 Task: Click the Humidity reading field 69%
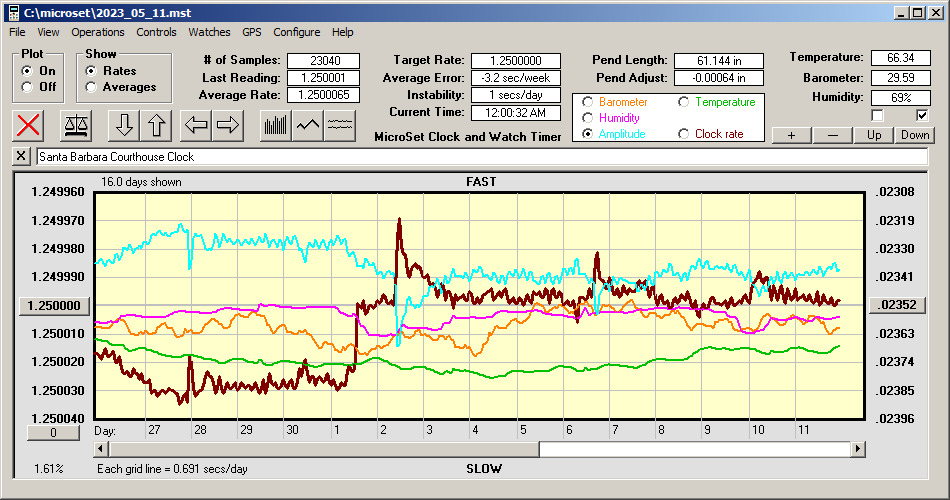[900, 98]
